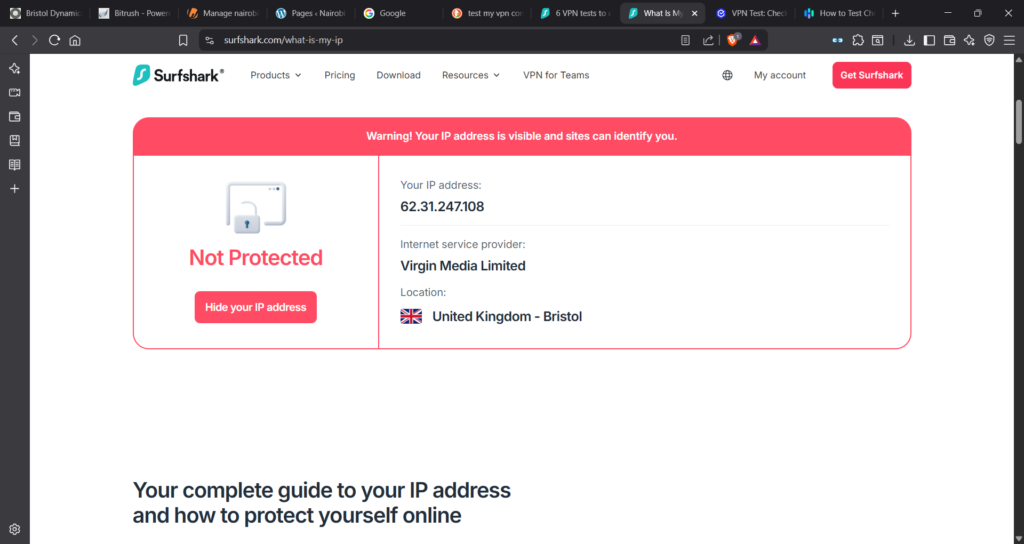Open VPN for Teams menu item
Viewport: 1024px width, 544px height.
570,75
